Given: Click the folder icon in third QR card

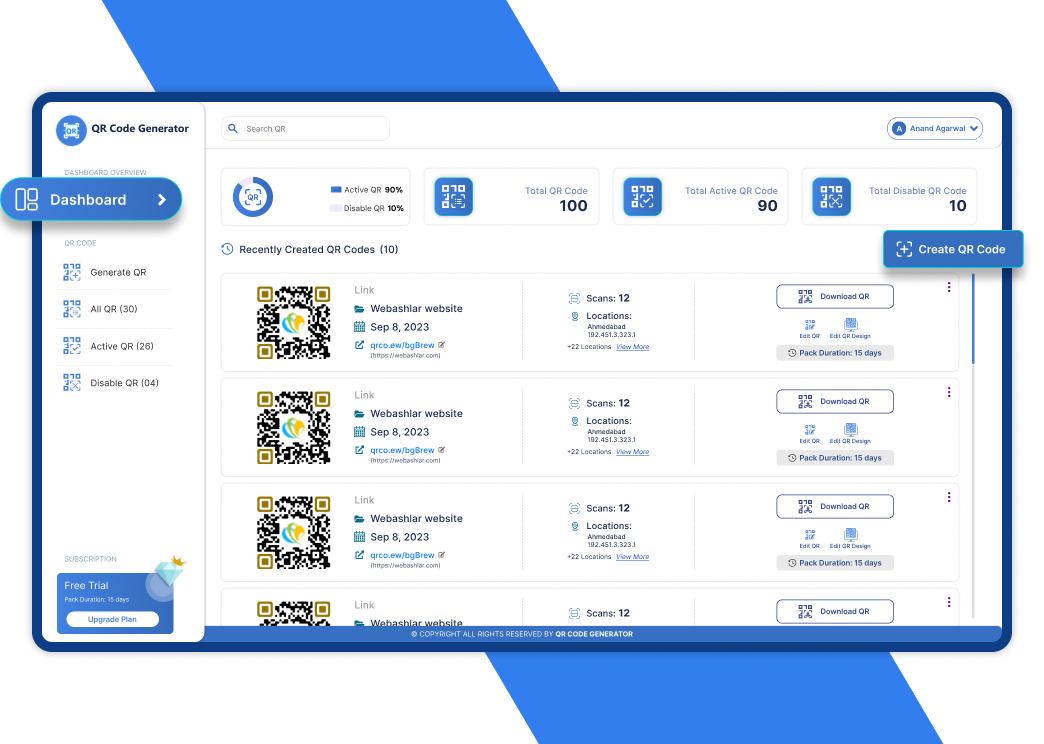Looking at the screenshot, I should [x=360, y=519].
